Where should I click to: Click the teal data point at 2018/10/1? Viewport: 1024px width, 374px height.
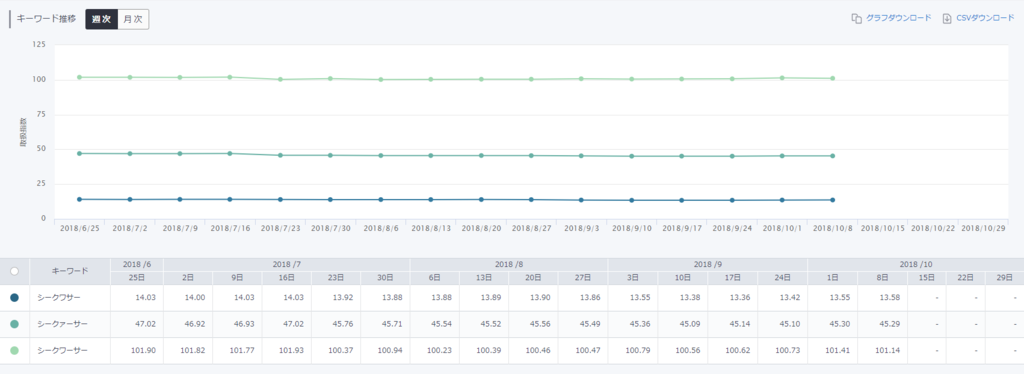click(782, 156)
